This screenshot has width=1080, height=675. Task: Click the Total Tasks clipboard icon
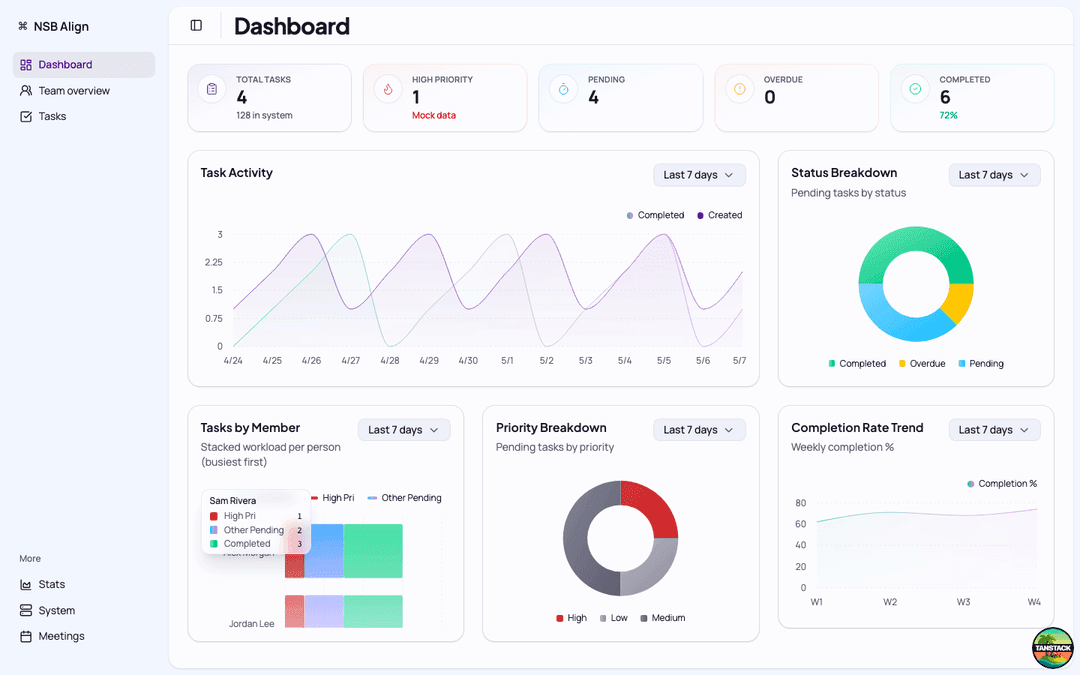(212, 89)
